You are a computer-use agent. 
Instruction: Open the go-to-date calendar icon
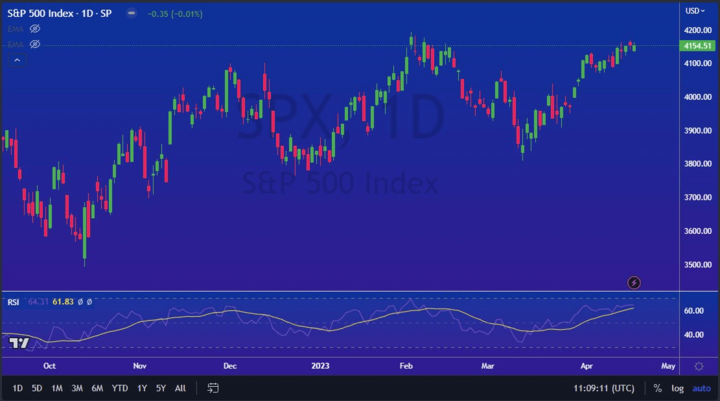213,388
